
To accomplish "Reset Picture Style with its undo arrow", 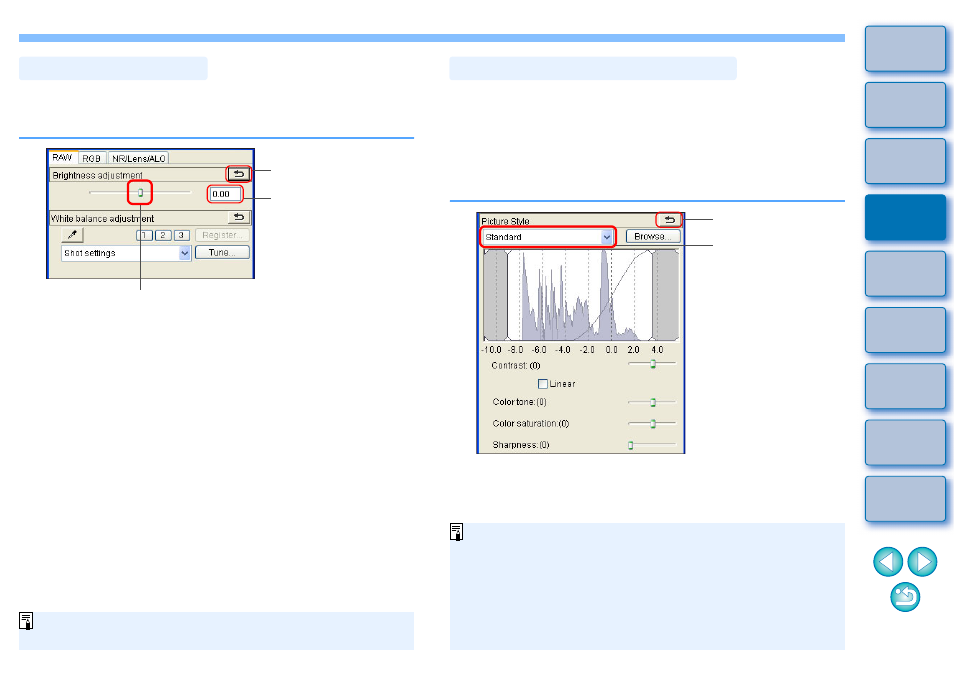I will pyautogui.click(x=669, y=220).
